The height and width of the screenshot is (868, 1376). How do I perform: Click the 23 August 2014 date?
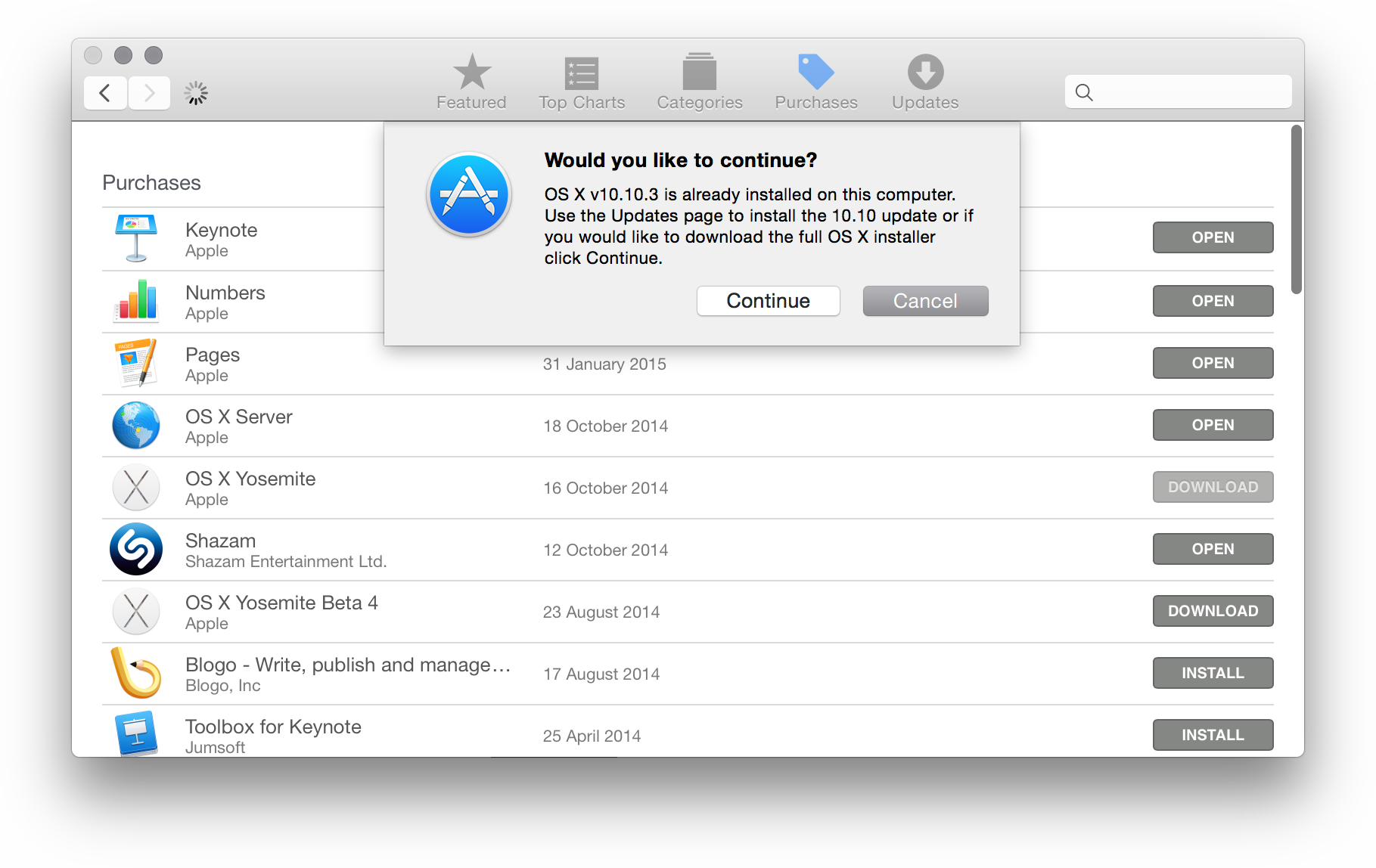(601, 612)
